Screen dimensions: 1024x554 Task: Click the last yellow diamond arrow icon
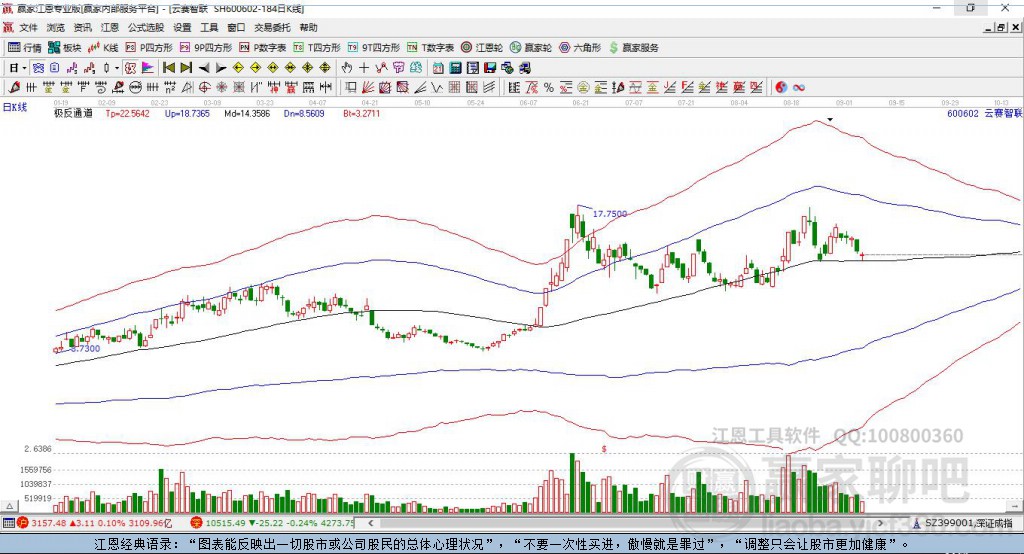[325, 67]
